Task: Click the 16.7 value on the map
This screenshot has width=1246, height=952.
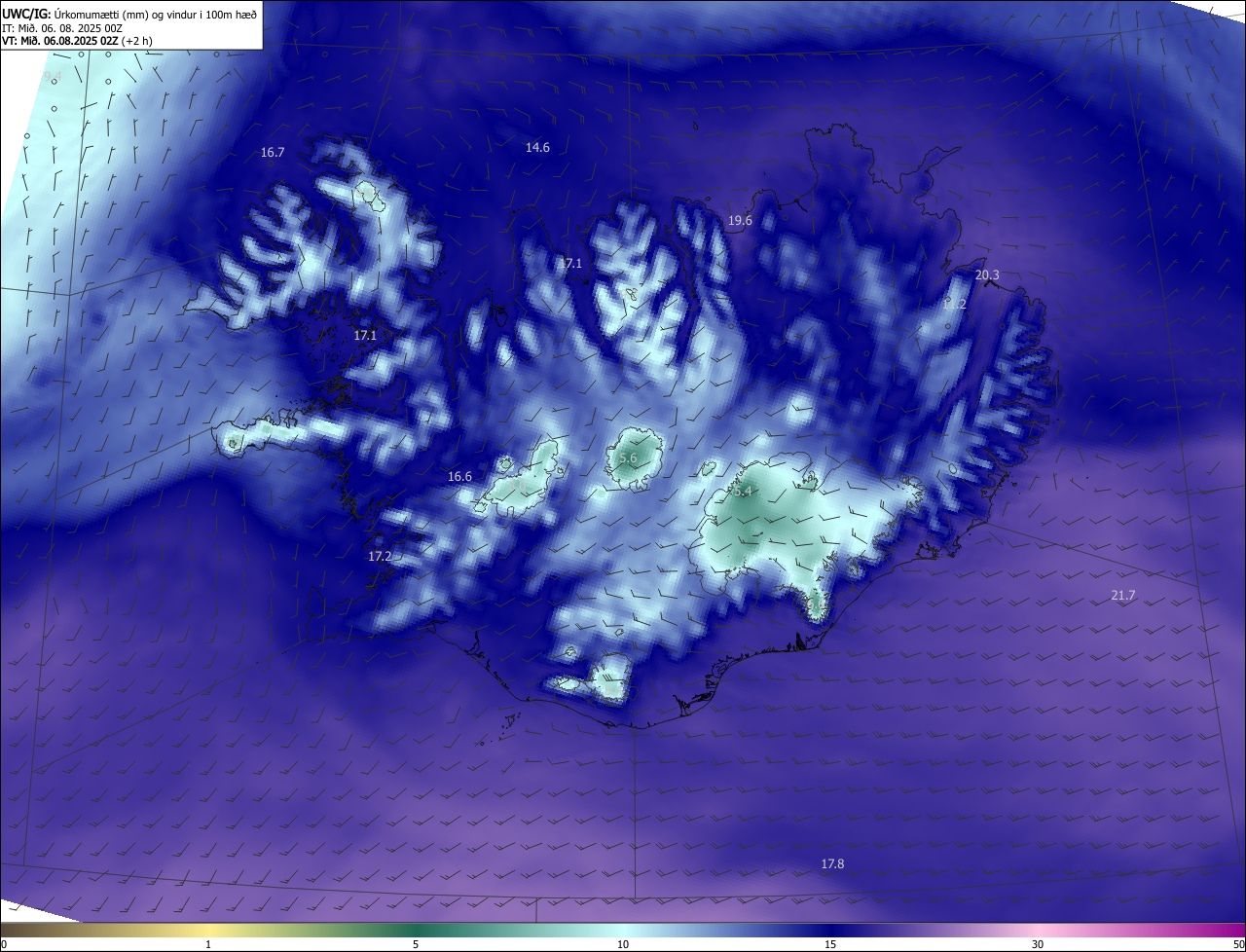Action: point(273,153)
